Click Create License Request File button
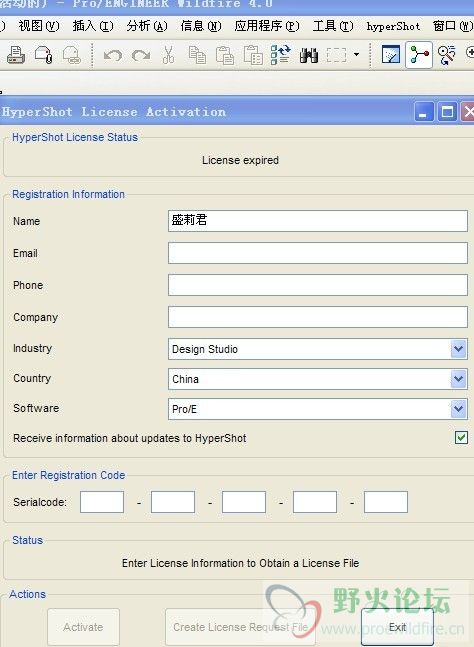Image resolution: width=474 pixels, height=647 pixels. click(x=241, y=627)
